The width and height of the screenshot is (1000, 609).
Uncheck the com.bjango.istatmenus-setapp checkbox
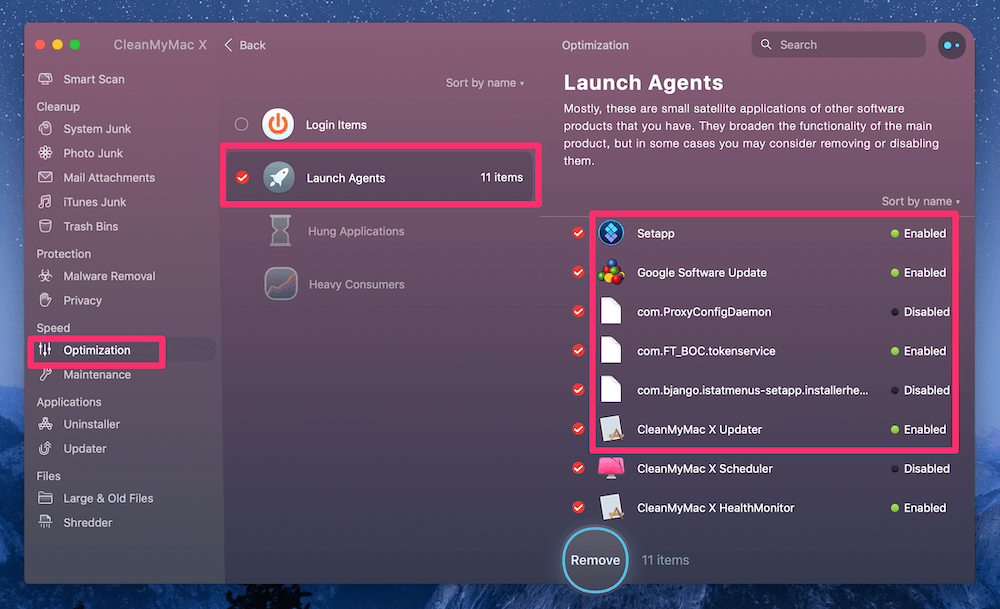point(578,390)
